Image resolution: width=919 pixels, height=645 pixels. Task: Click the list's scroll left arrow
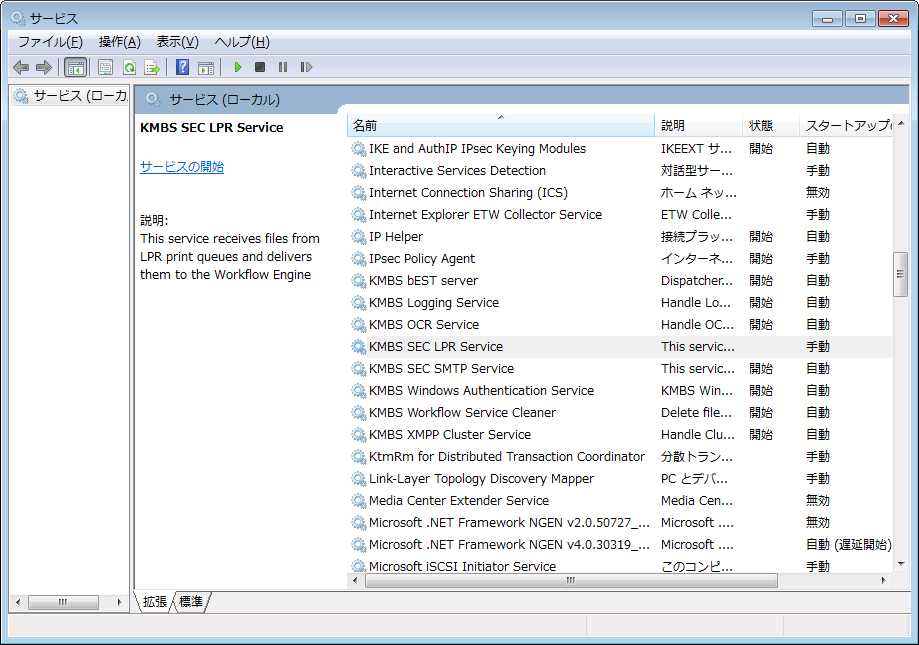click(x=355, y=581)
